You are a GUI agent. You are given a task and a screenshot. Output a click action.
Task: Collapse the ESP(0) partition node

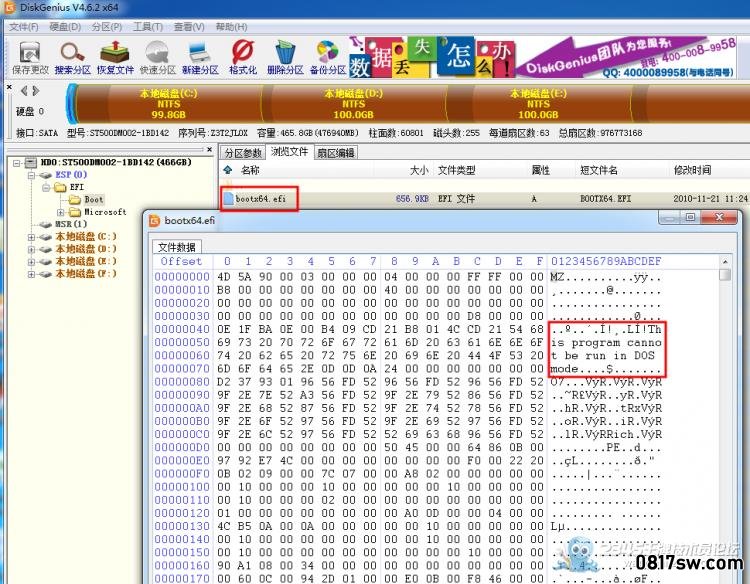coord(32,175)
